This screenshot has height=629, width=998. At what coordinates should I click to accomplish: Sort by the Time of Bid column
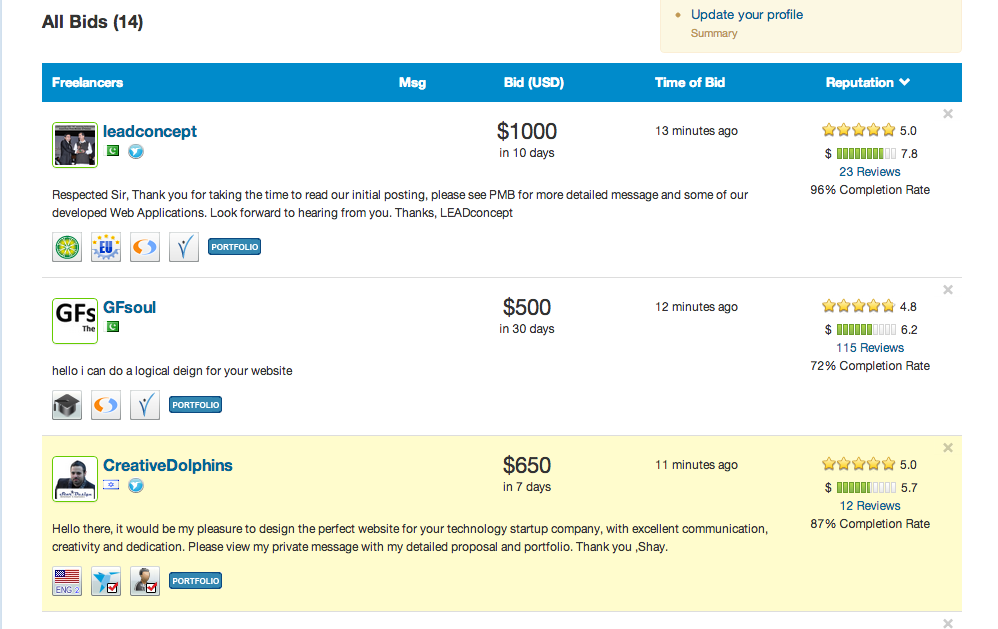point(689,83)
